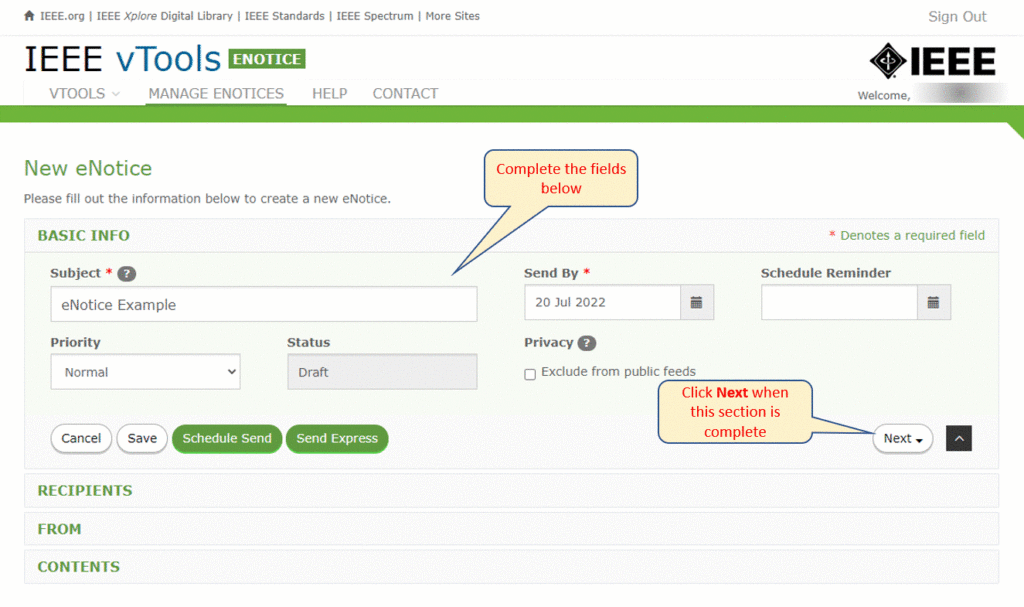1024x607 pixels.
Task: Click the IEEE logo on the right
Action: pos(931,60)
